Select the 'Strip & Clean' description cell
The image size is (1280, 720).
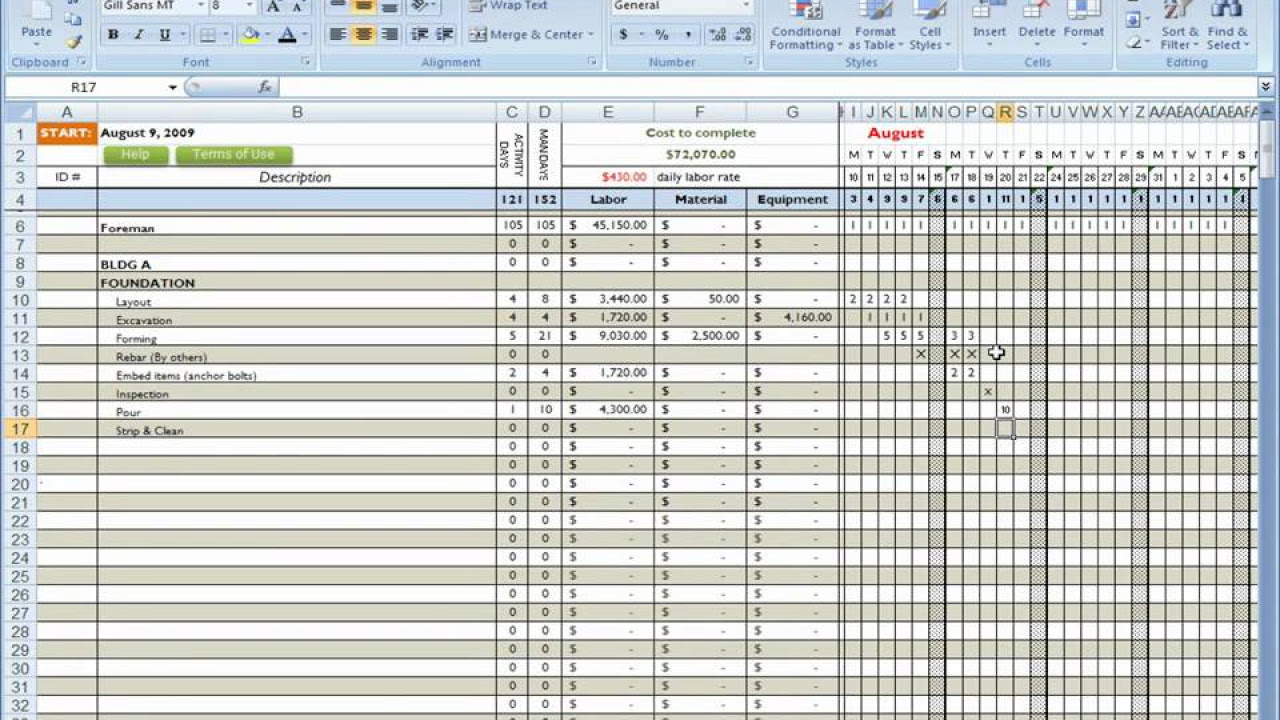(x=297, y=429)
